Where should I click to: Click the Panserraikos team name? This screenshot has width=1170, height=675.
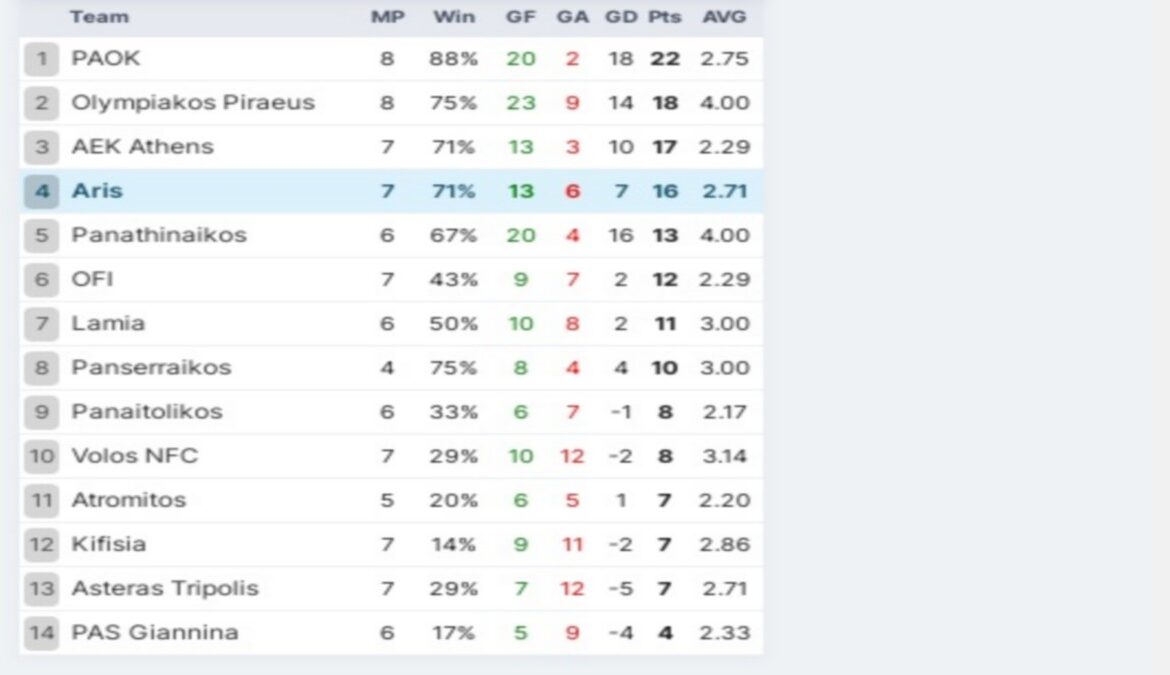pyautogui.click(x=151, y=367)
